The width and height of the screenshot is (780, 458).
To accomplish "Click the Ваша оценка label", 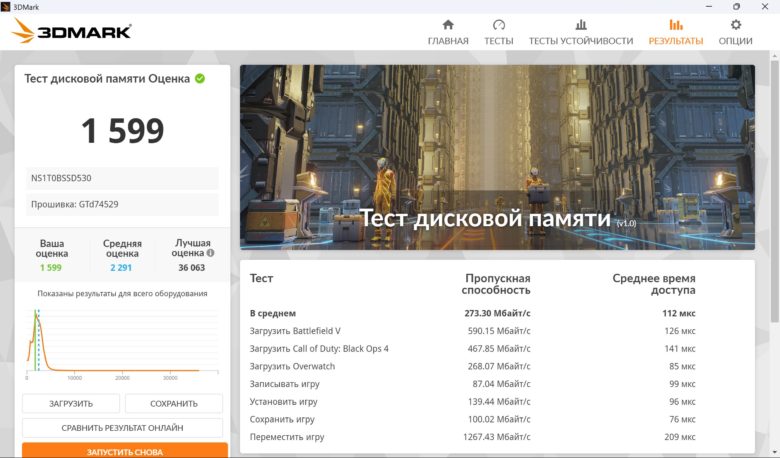I will (52, 248).
